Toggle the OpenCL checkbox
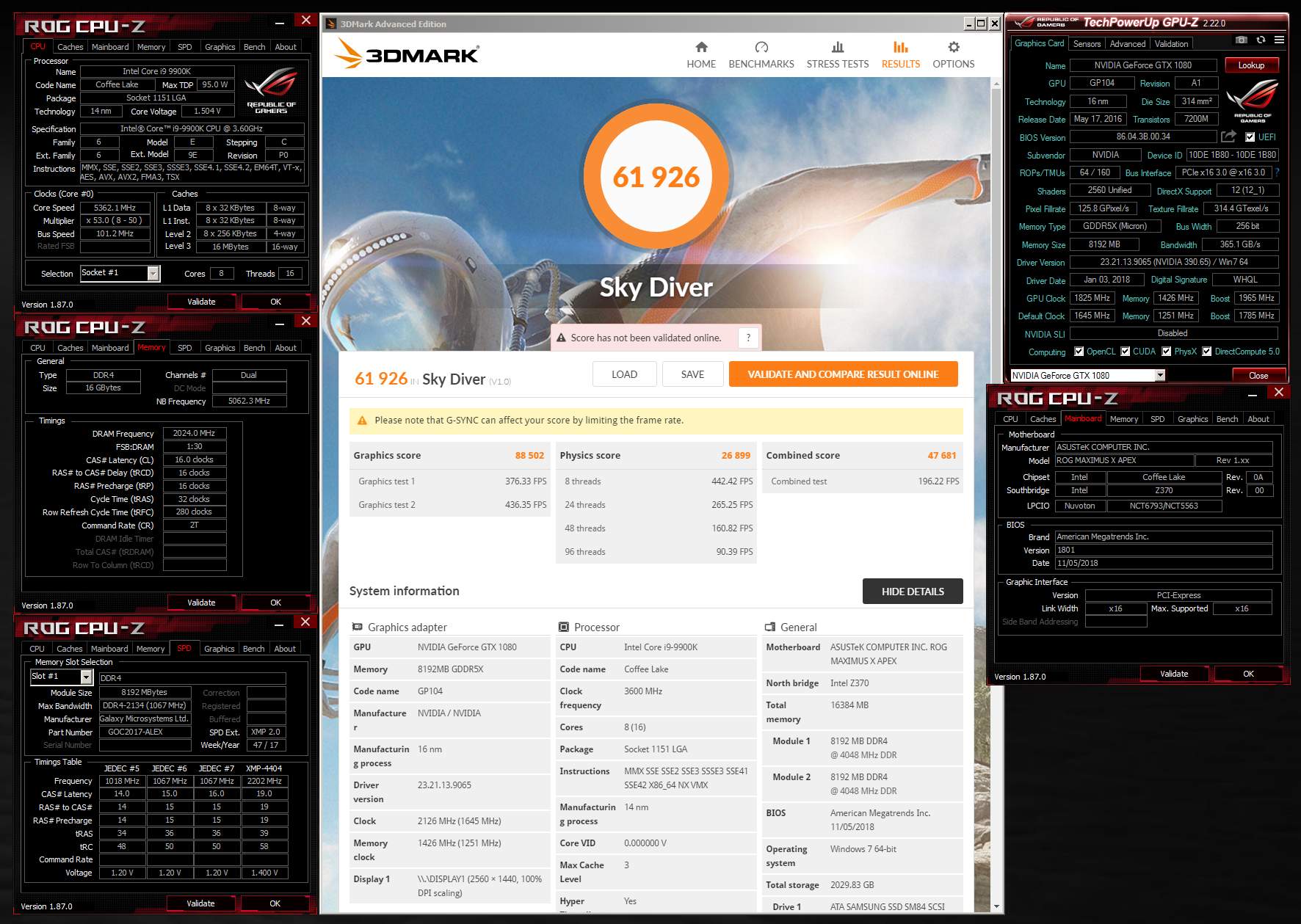This screenshot has height=924, width=1301. click(x=1079, y=352)
